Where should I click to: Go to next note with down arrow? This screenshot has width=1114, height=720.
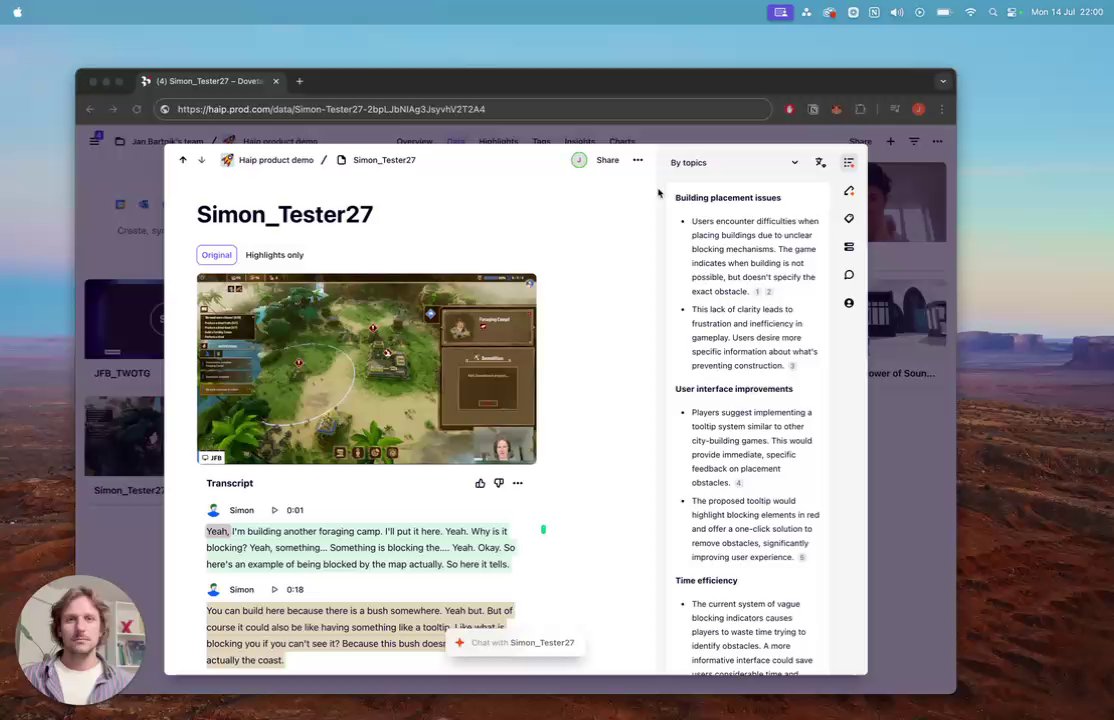(x=202, y=160)
